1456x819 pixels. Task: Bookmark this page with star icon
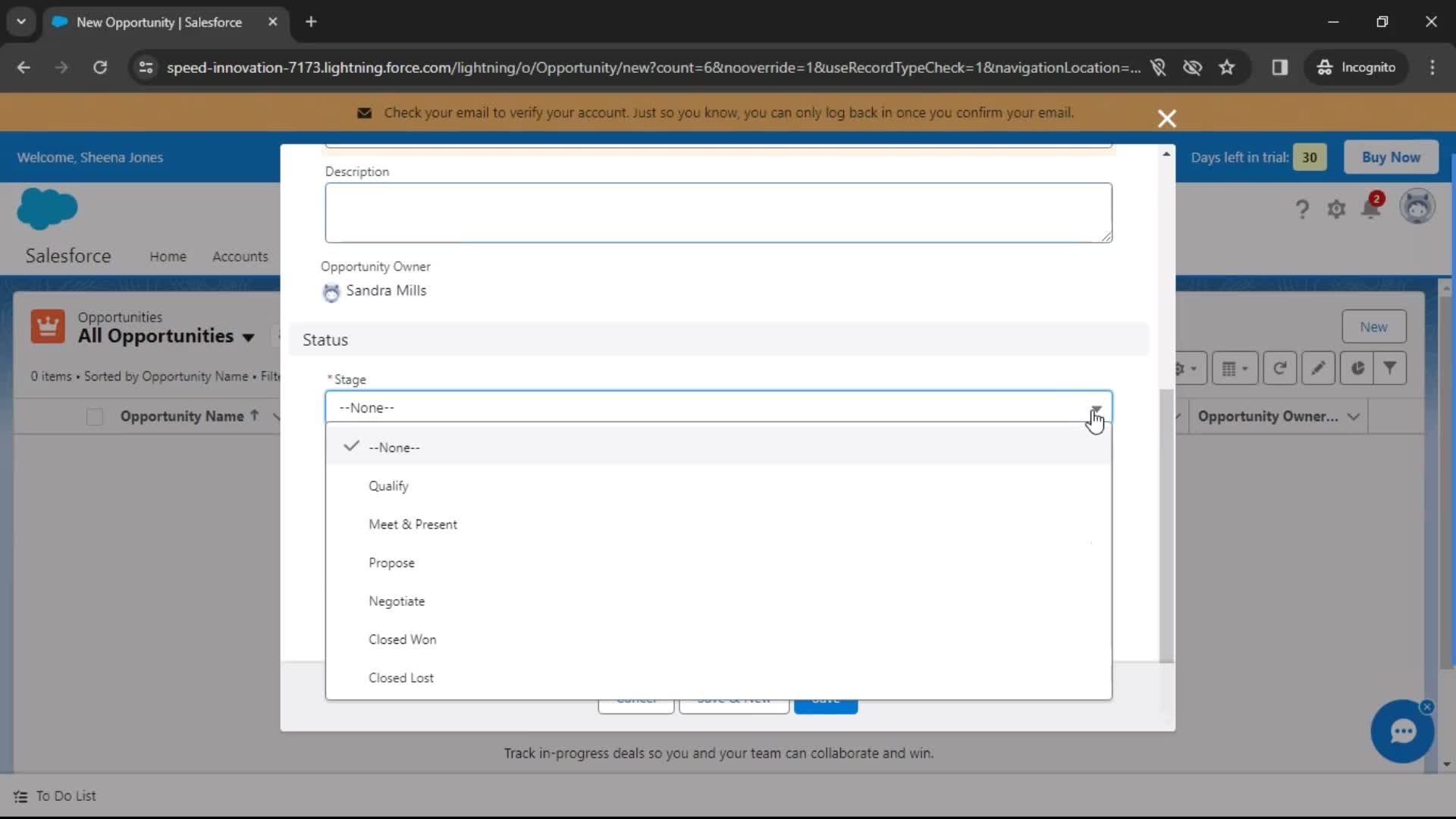click(x=1226, y=67)
